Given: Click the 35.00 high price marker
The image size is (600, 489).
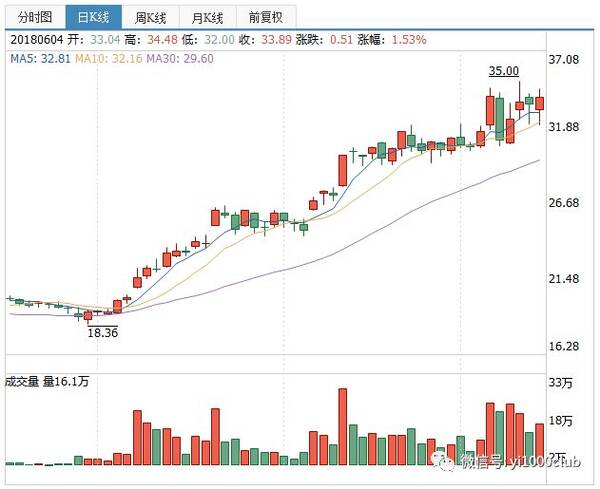Looking at the screenshot, I should click(504, 71).
